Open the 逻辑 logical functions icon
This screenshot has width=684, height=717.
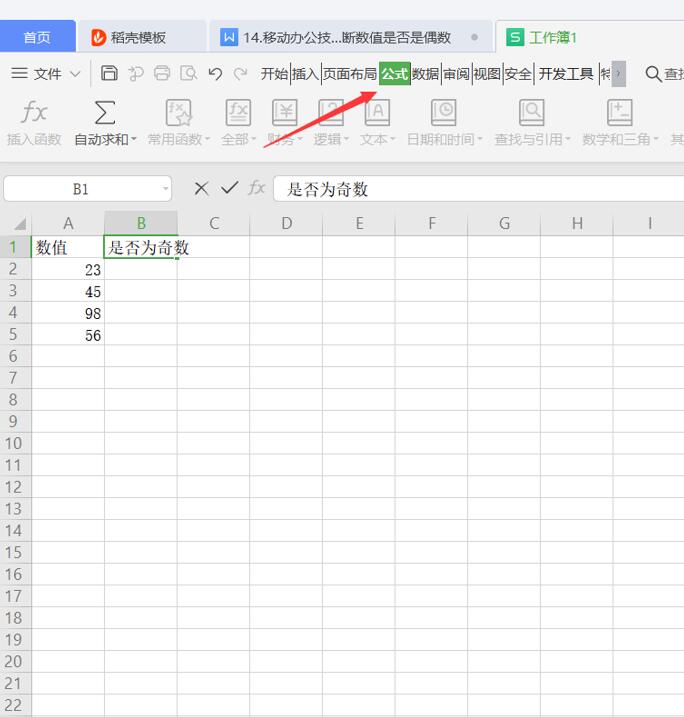(331, 112)
